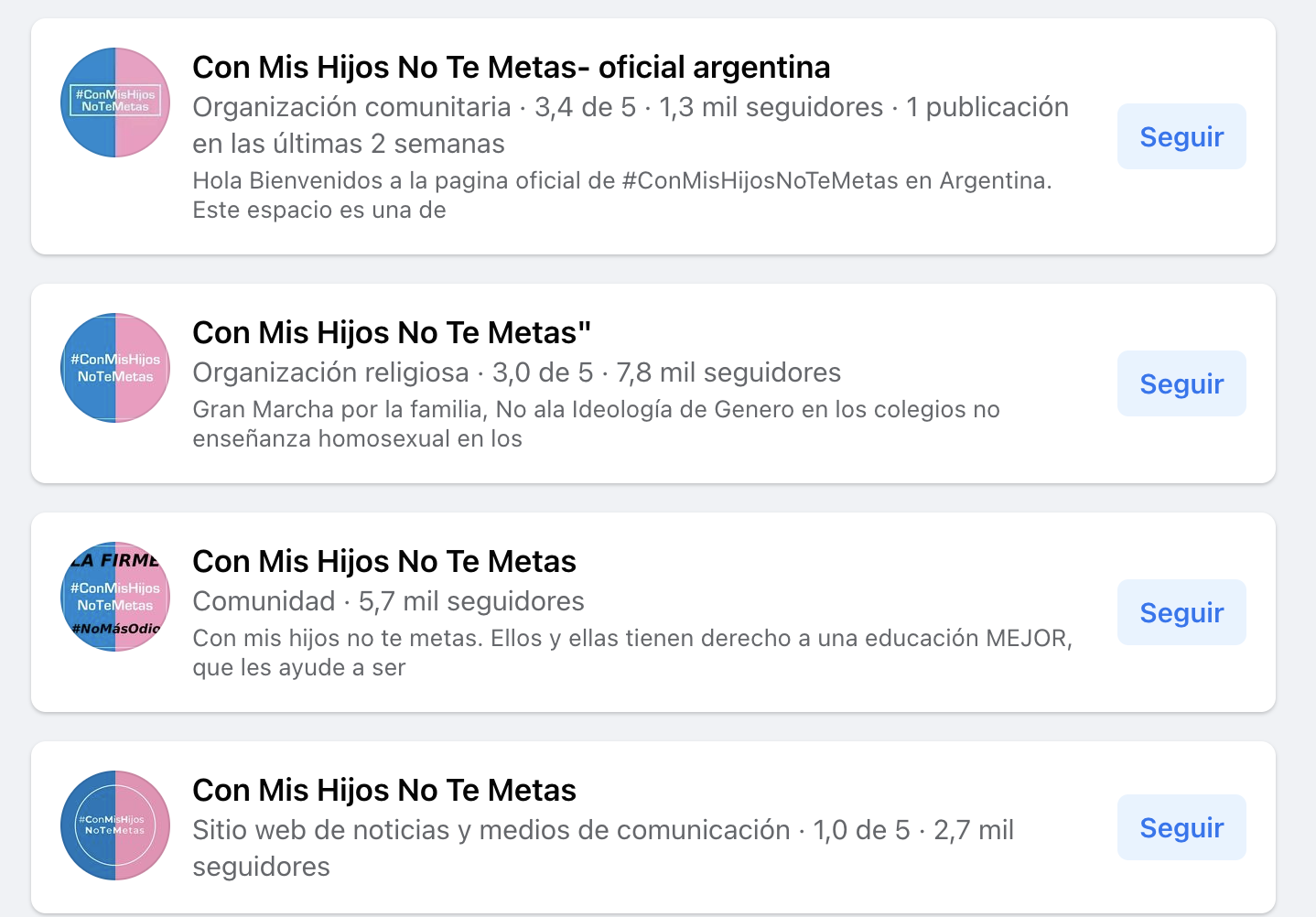Click the avatar of the news website page
This screenshot has height=917, width=1316.
pyautogui.click(x=115, y=825)
